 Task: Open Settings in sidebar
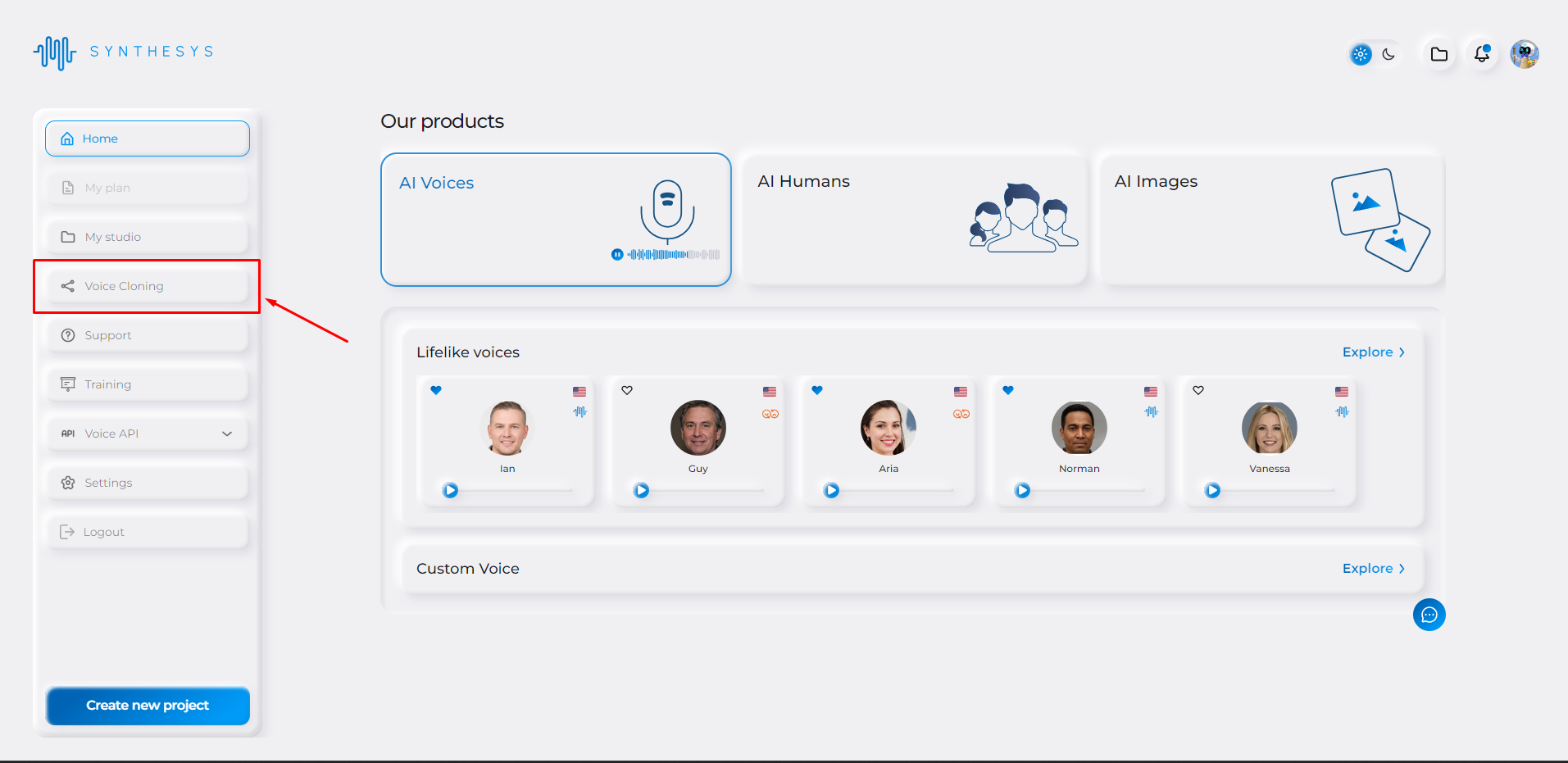pos(148,483)
